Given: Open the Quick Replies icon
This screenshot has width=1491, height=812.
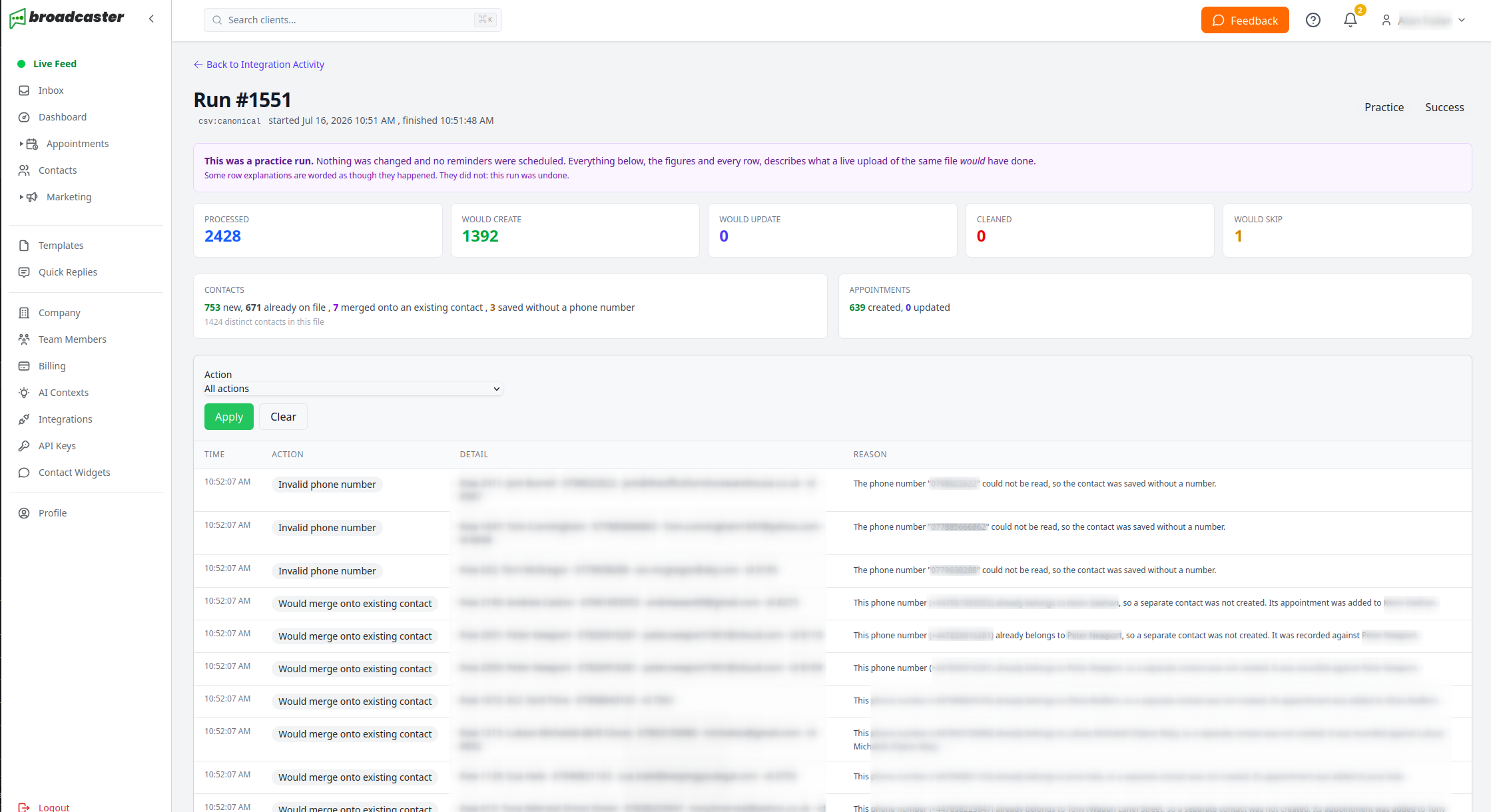Looking at the screenshot, I should click(x=24, y=272).
